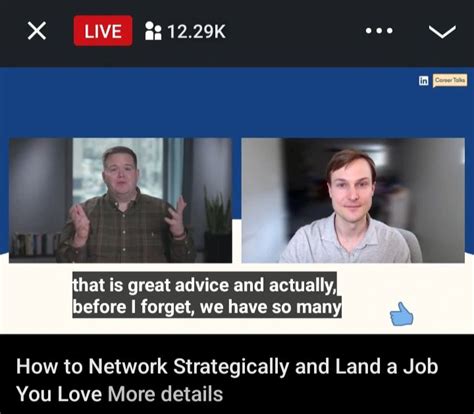Open the 12.29K viewer count
This screenshot has width=474, height=414.
196,31
